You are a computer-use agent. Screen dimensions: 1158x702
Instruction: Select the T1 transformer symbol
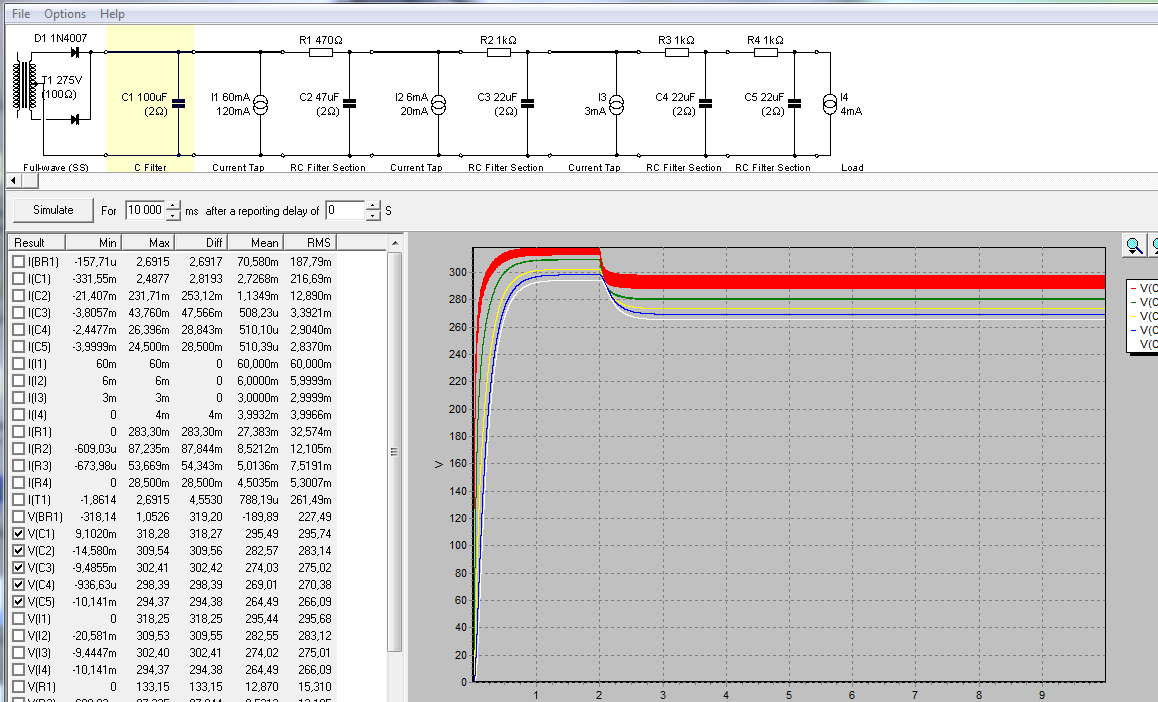coord(22,87)
